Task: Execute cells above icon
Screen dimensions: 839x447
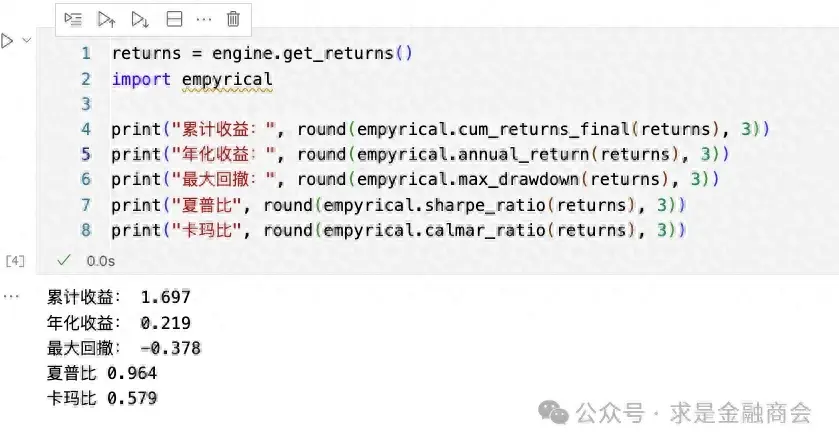Action: [106, 19]
